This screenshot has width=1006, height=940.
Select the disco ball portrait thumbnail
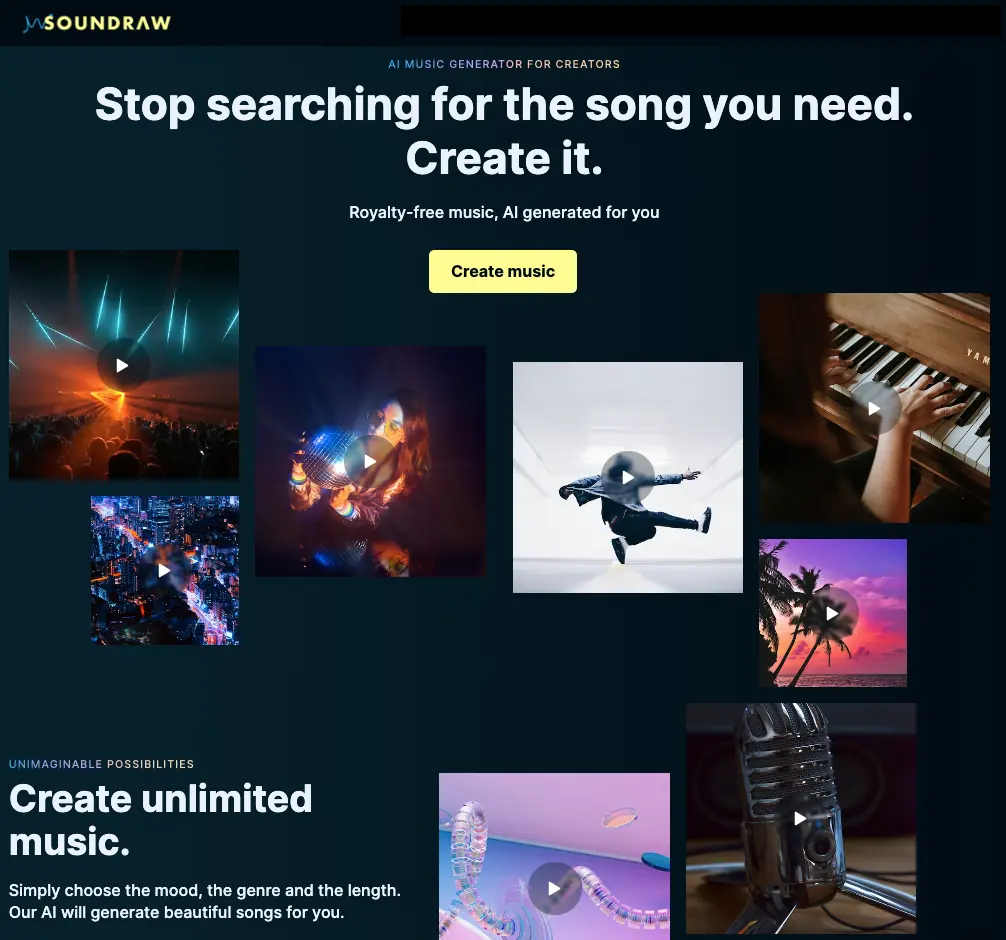coord(370,461)
